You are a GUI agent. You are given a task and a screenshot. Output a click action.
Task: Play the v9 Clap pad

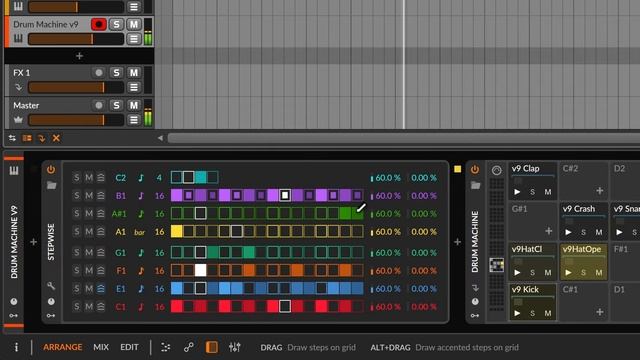coord(517,191)
